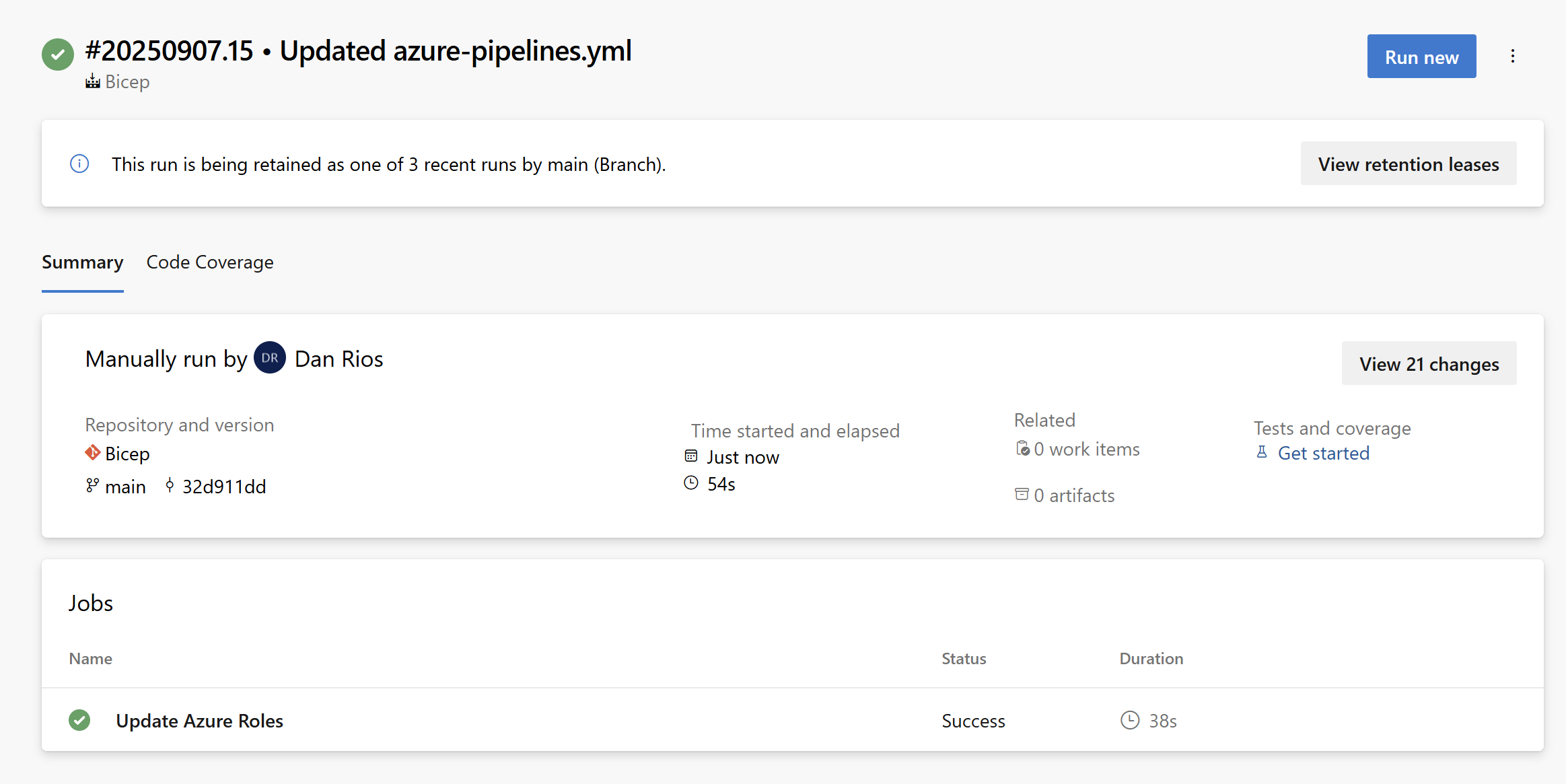
Task: Click the info icon in retention banner
Action: pos(79,164)
